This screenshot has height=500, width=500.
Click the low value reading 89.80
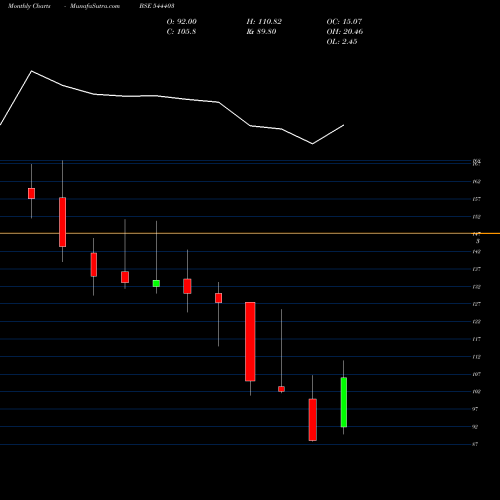point(261,32)
